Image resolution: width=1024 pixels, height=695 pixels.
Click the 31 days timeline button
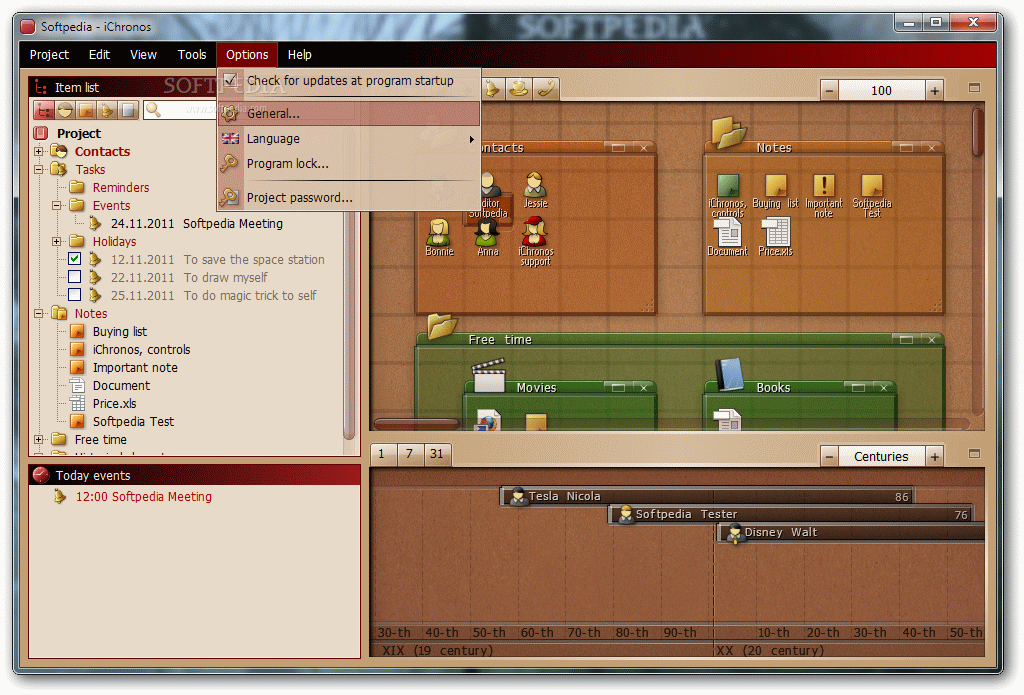437,453
